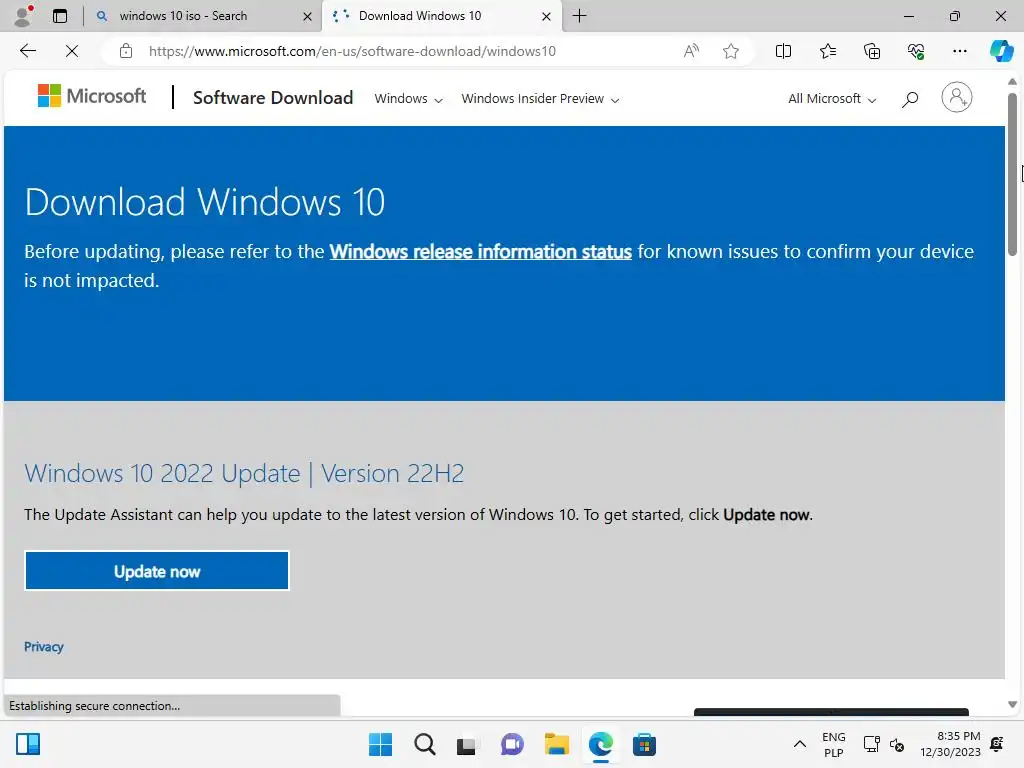View site information lock icon

coord(126,51)
